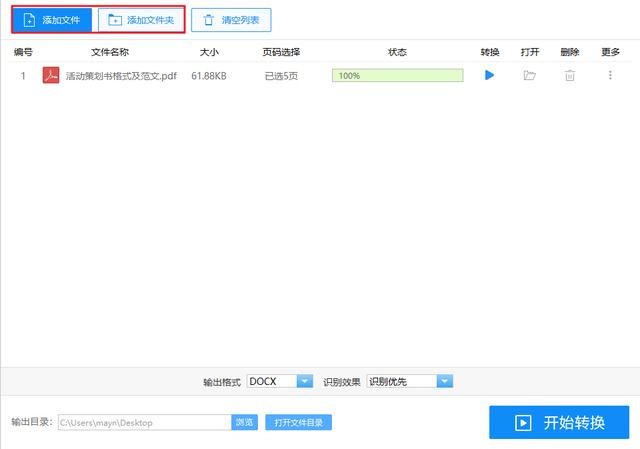Viewport: 640px width, 449px height.
Task: Click the 打开文件目录 button
Action: [x=298, y=422]
